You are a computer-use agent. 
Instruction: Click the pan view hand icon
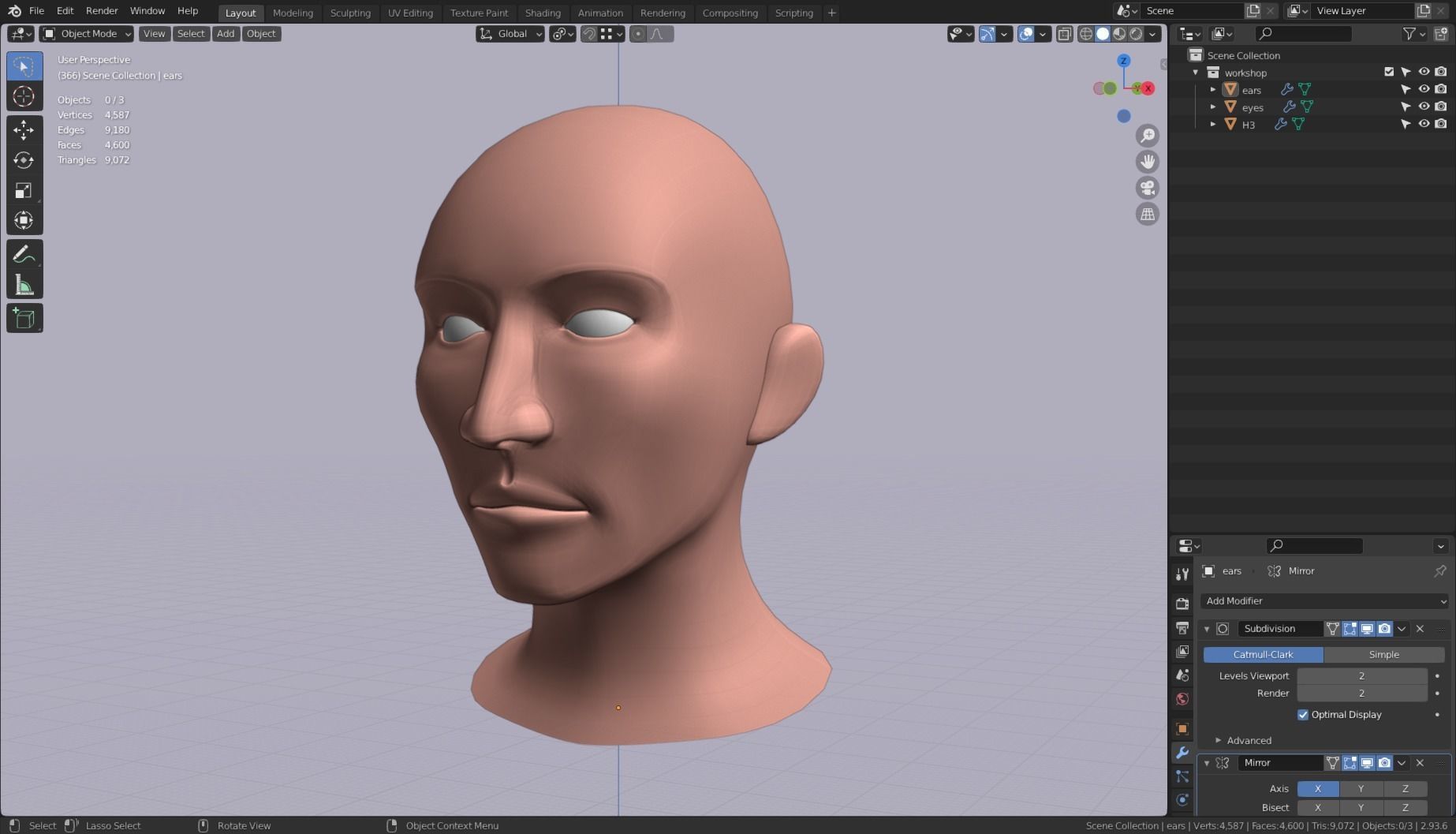click(x=1148, y=162)
